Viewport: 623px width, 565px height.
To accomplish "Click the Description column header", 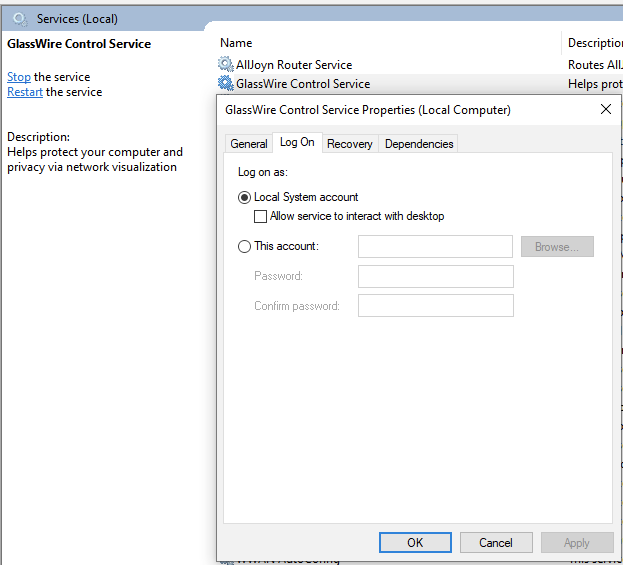I will coord(595,43).
